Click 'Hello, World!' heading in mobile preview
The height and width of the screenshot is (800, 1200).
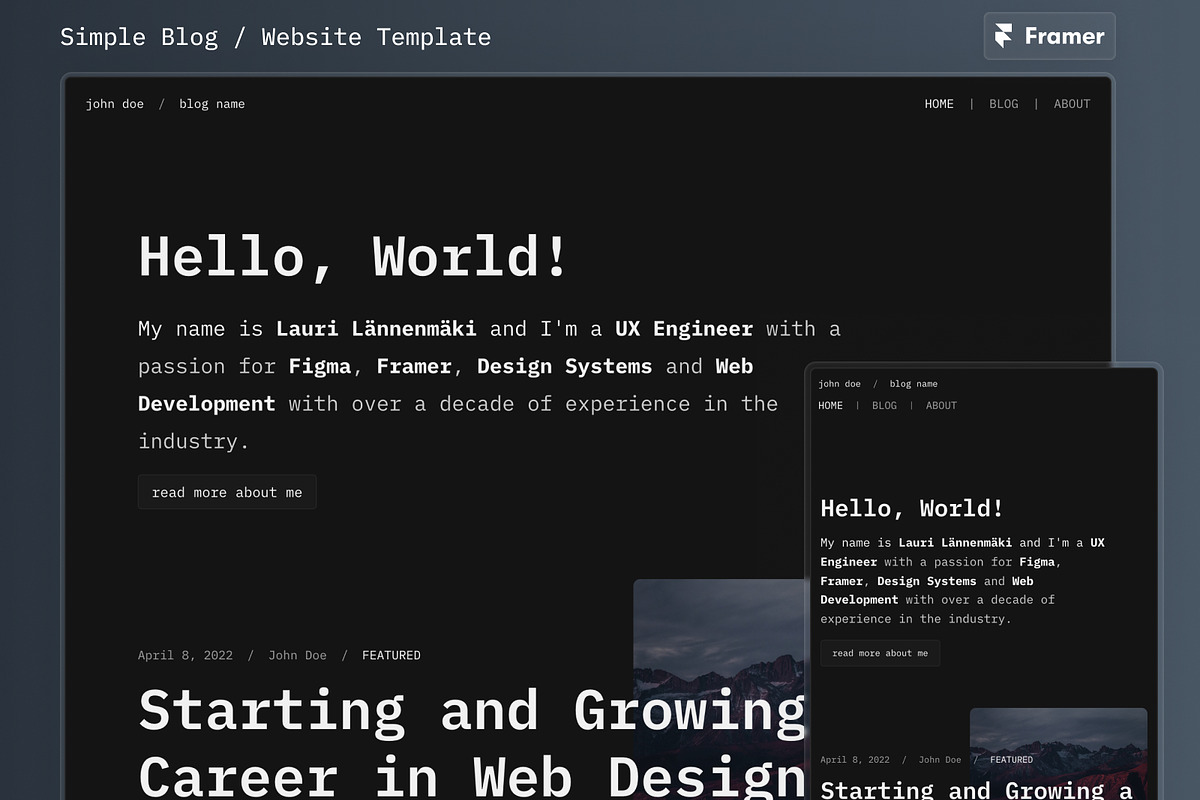[x=912, y=508]
